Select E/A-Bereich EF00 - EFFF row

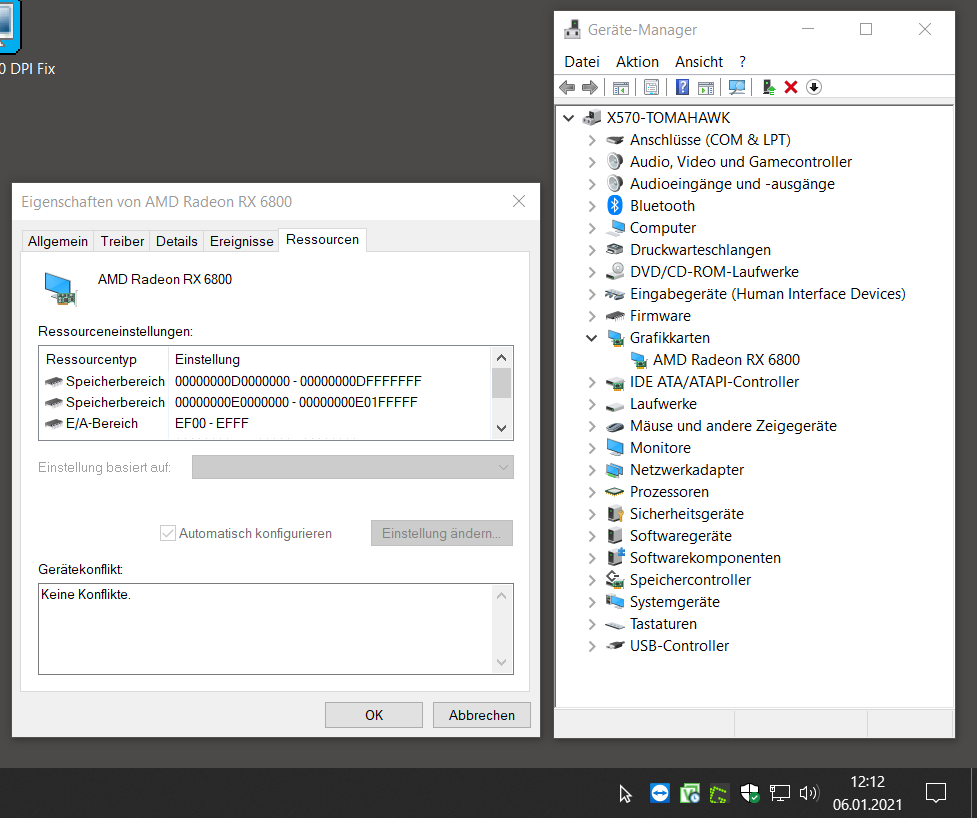coord(265,424)
